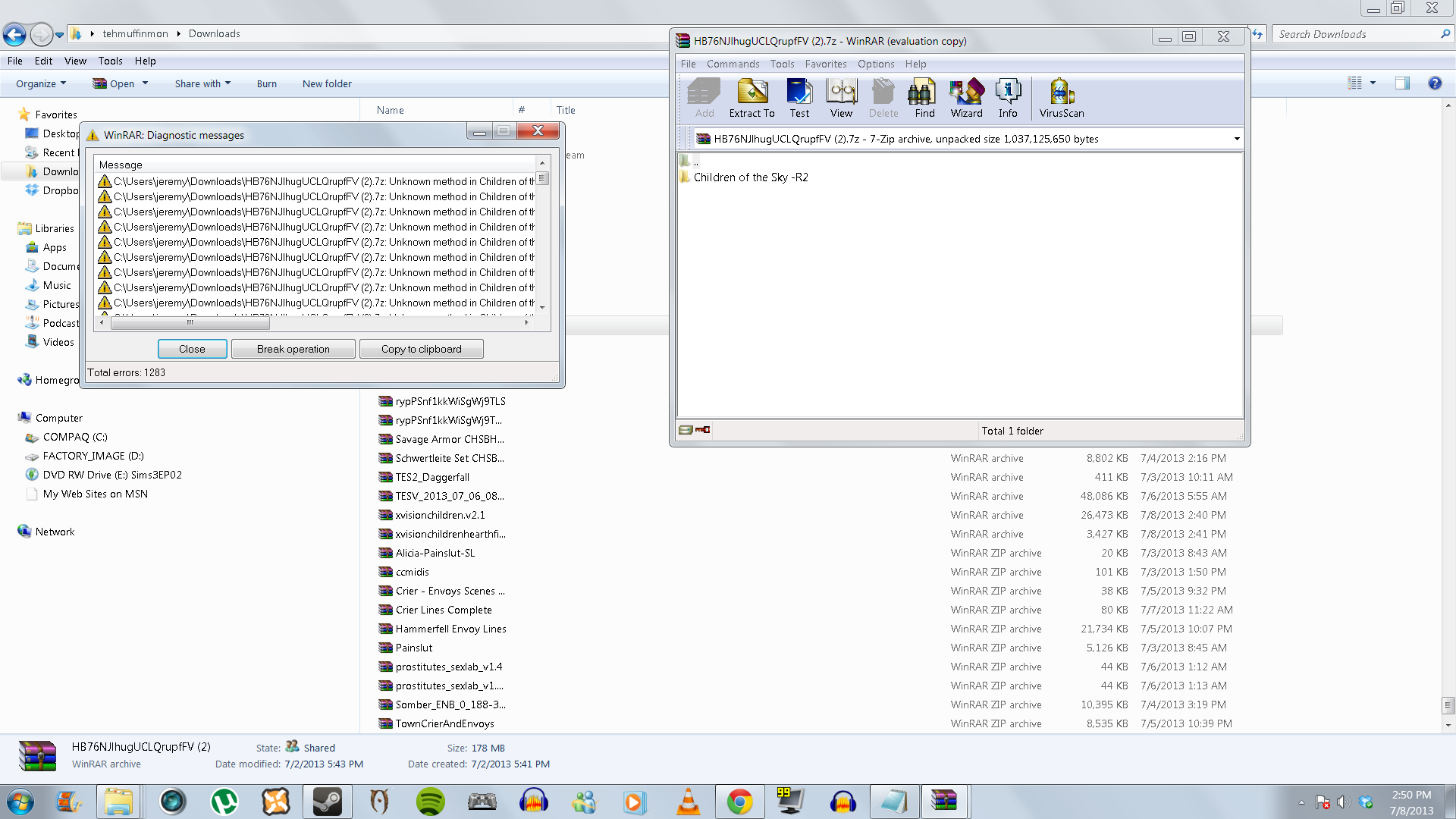Viewport: 1456px width, 819px height.
Task: Open Spotify from the taskbar
Action: tap(431, 802)
